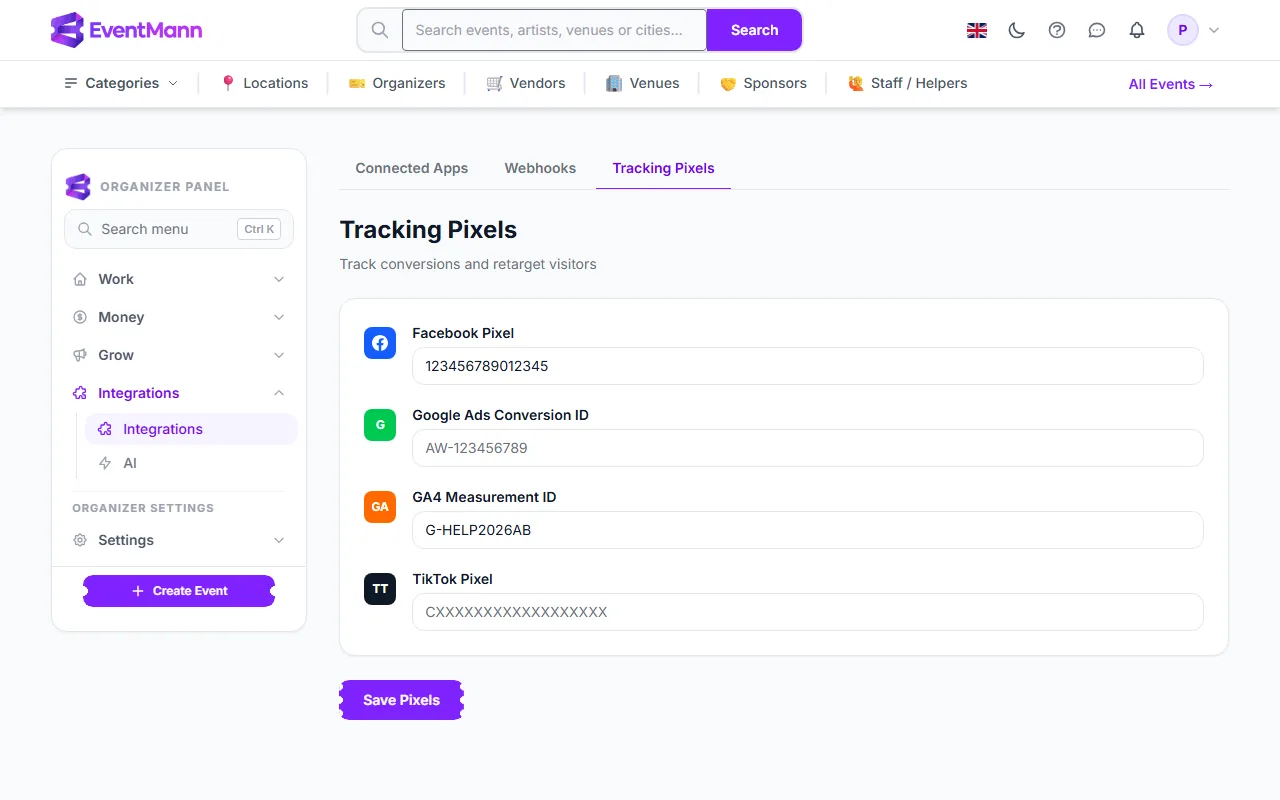Click the EventMann logo

tap(126, 30)
